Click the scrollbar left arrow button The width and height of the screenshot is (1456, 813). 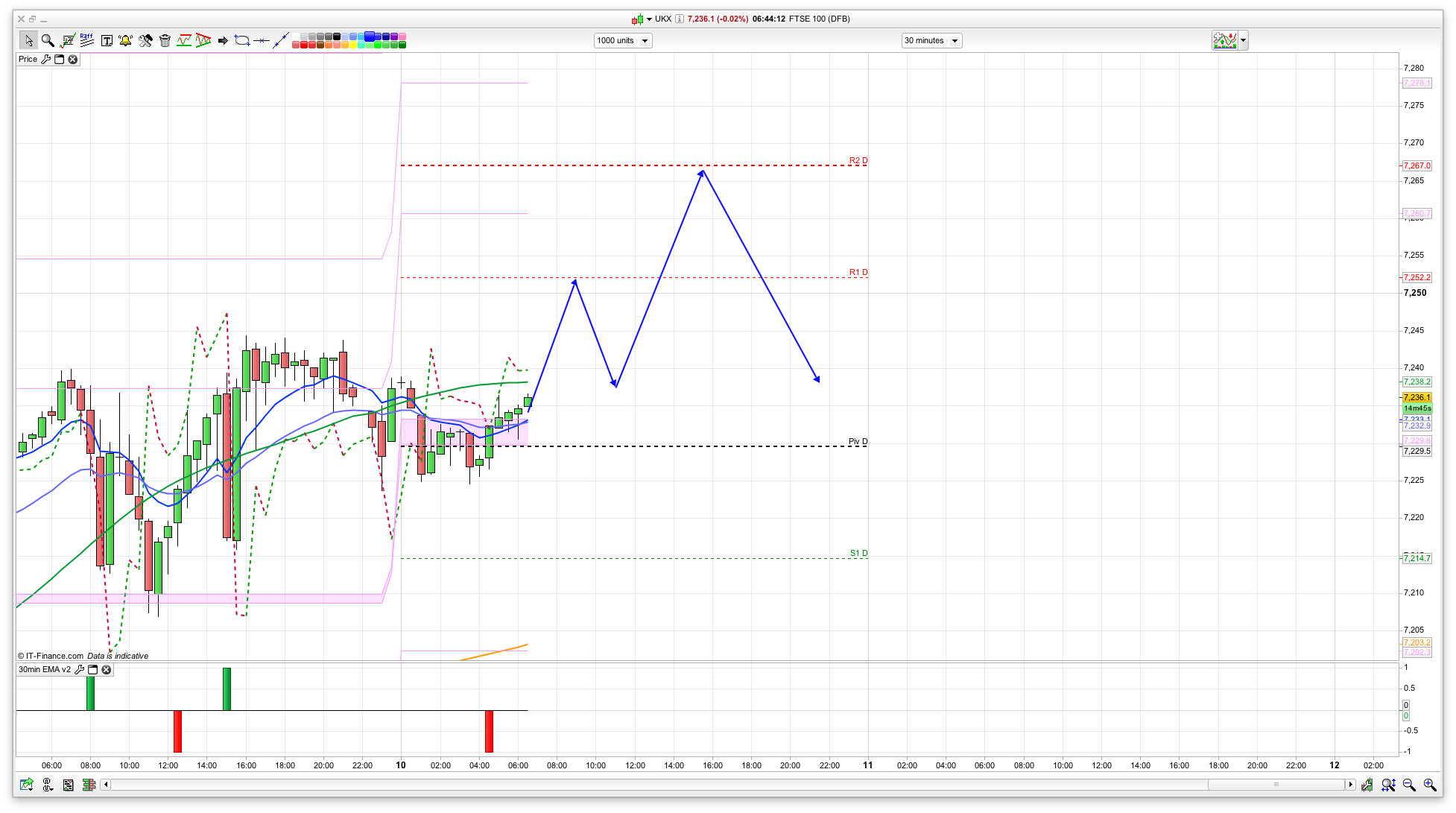pos(106,784)
